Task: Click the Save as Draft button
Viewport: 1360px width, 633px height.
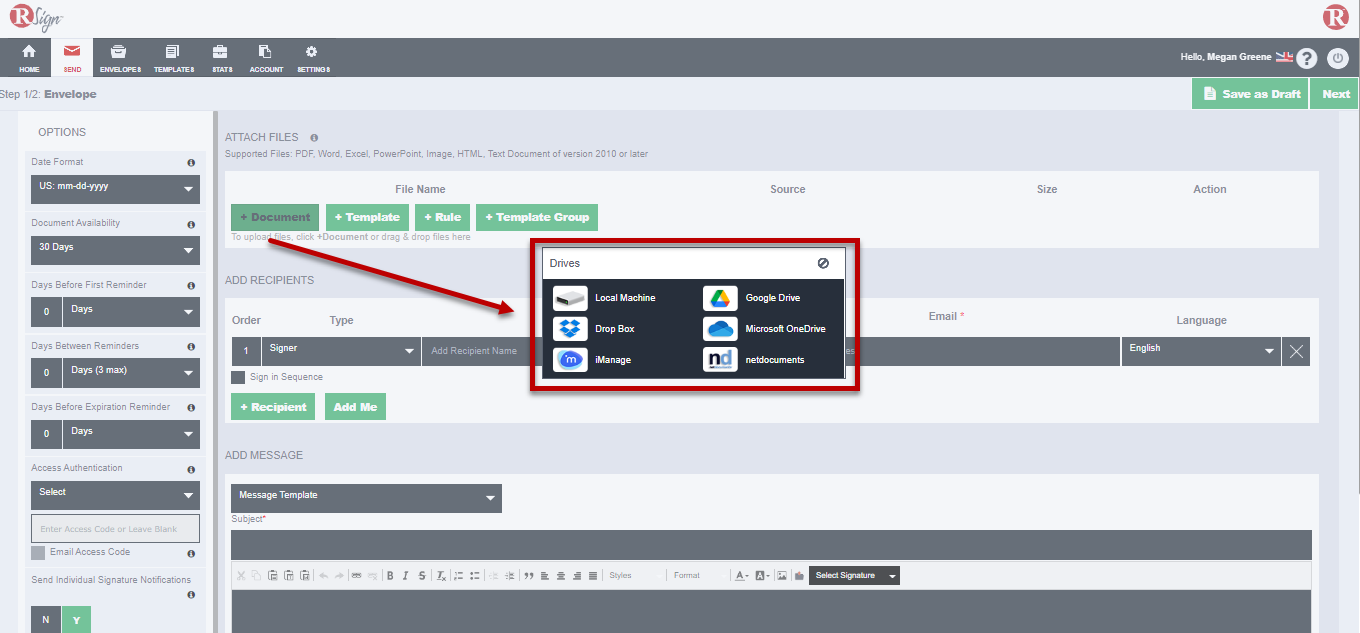Action: 1250,93
